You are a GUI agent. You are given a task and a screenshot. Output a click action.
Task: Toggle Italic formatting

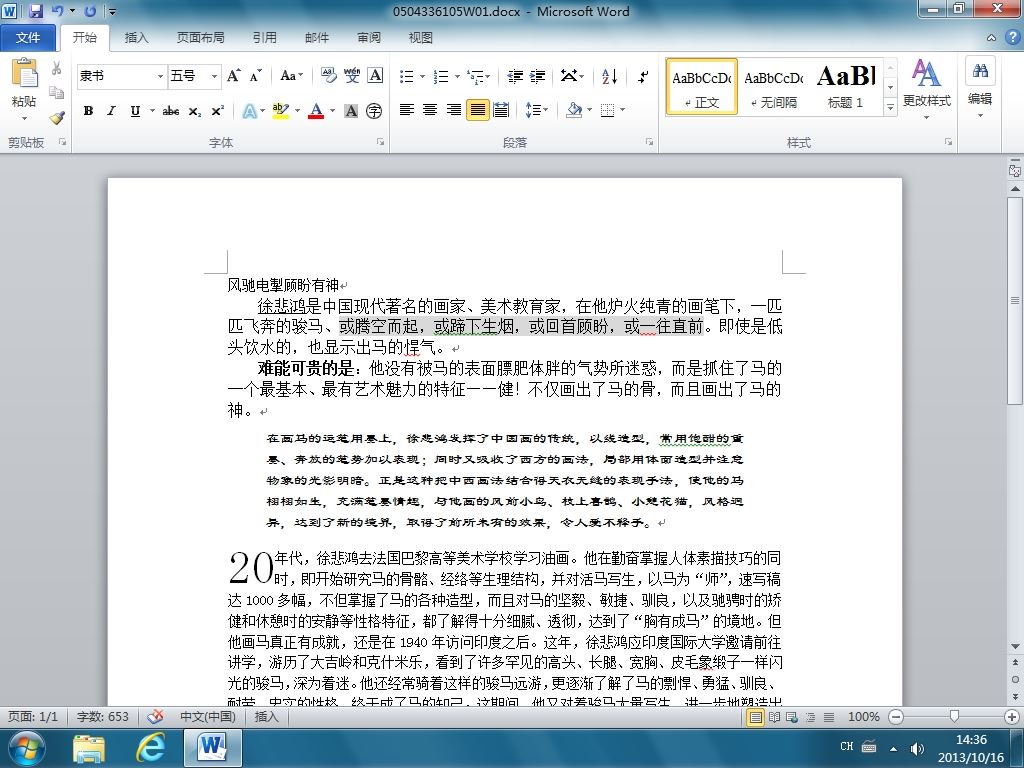[x=112, y=111]
